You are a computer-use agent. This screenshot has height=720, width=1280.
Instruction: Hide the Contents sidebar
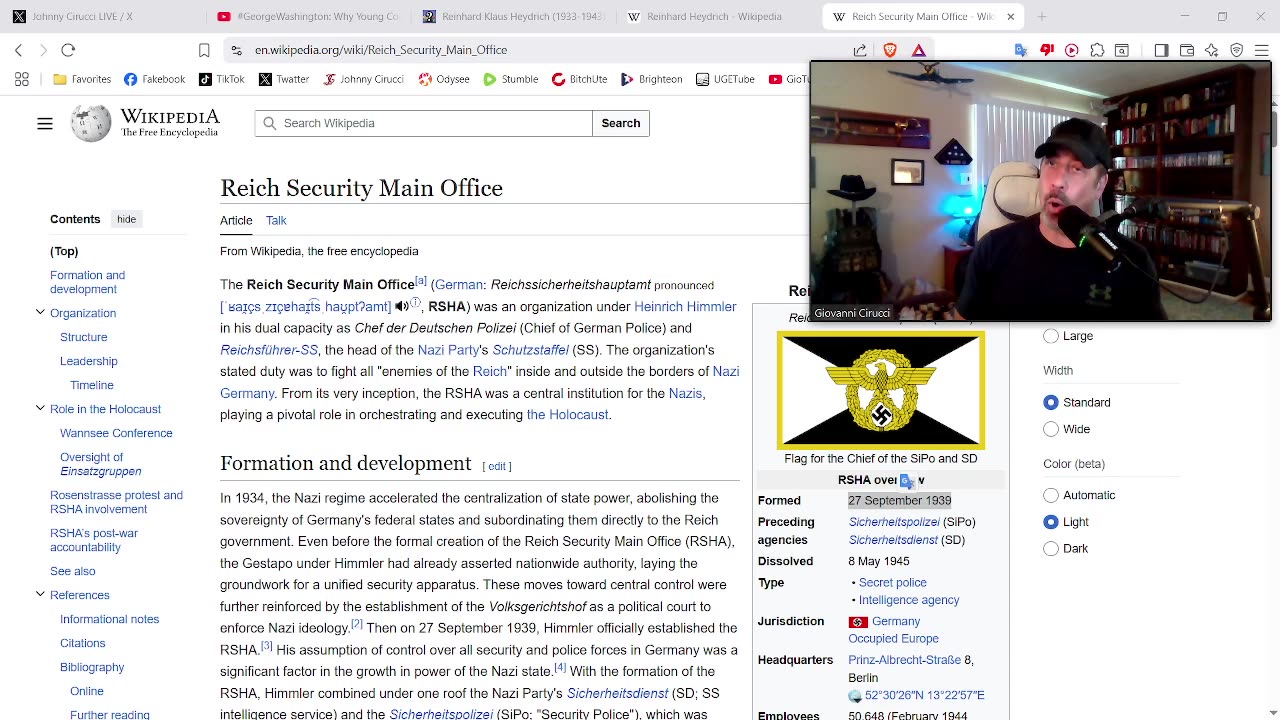click(x=126, y=219)
